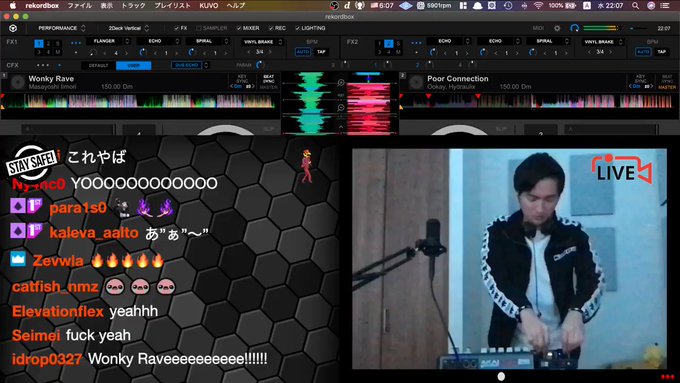Image resolution: width=680 pixels, height=383 pixels.
Task: Open the 2Deck Vertical layout dropdown
Action: click(129, 28)
